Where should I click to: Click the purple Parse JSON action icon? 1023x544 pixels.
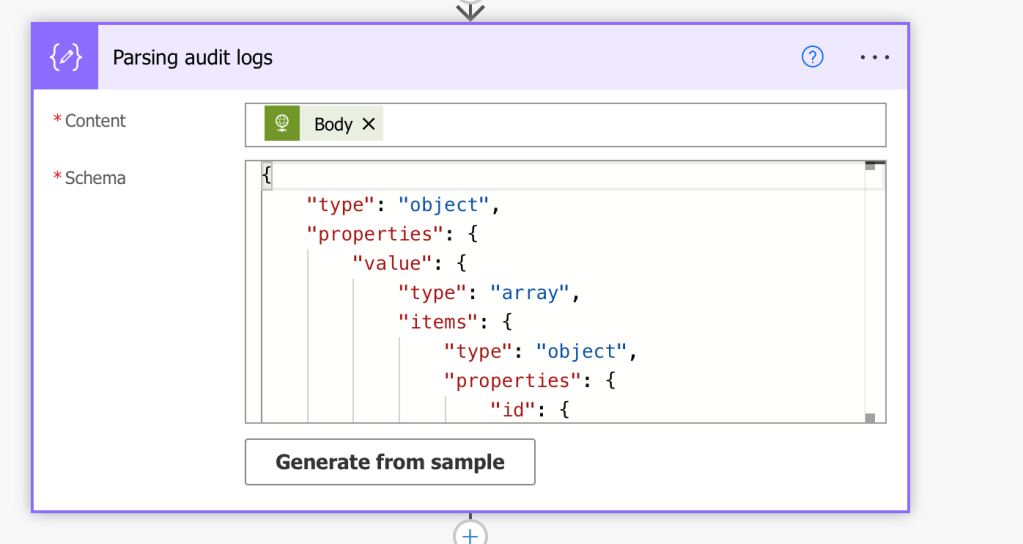pos(65,57)
